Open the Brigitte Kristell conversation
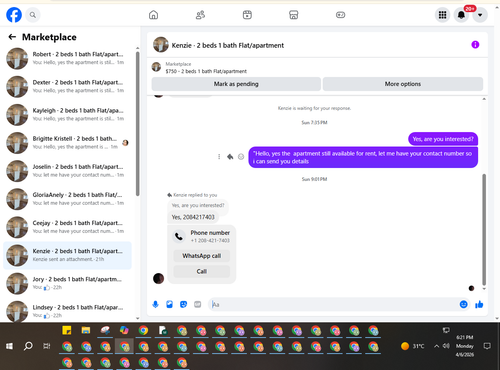The width and height of the screenshot is (500, 370). (67, 143)
